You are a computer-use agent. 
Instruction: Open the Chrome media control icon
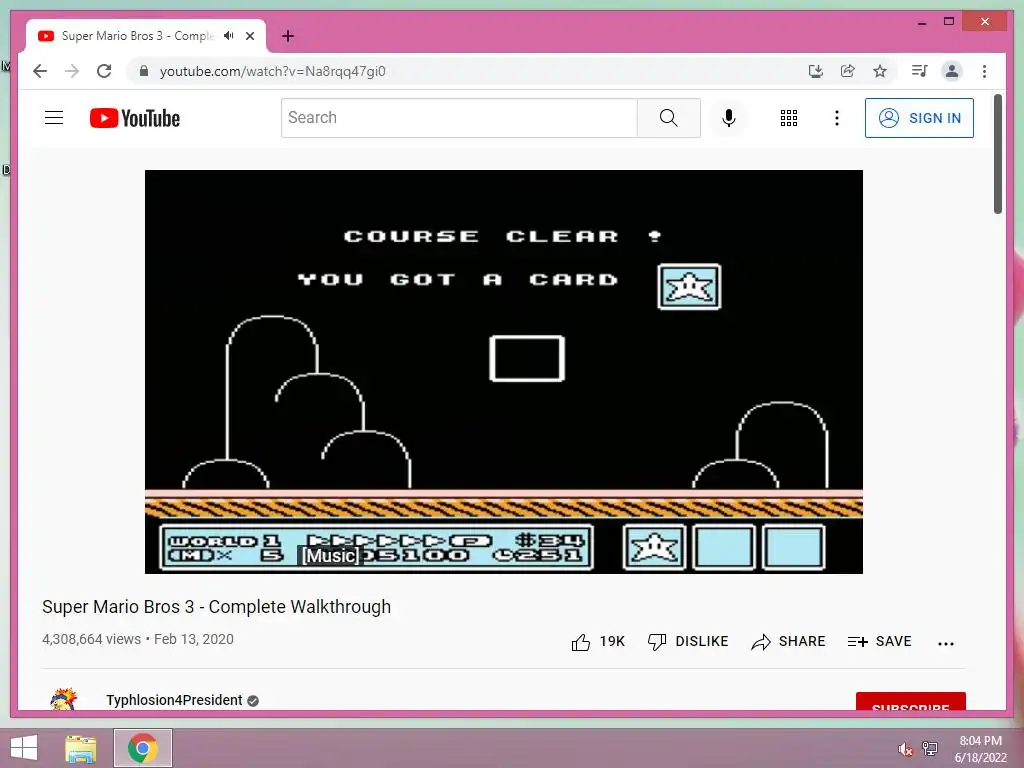click(x=920, y=71)
